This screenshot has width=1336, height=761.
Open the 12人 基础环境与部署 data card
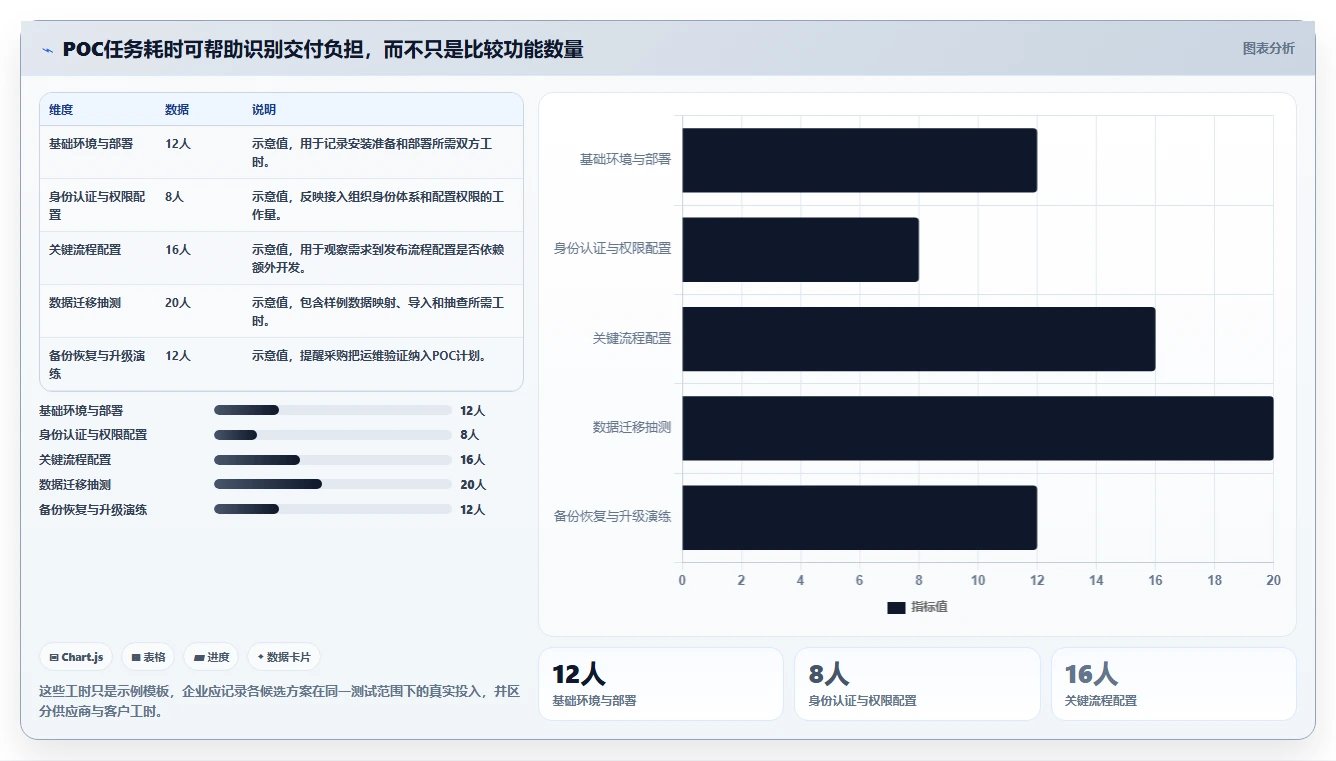point(661,684)
